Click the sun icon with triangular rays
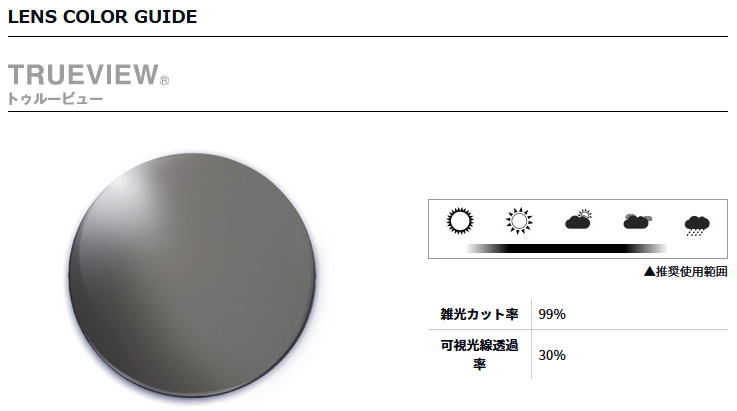Screen dimensions: 737x411 pyautogui.click(x=518, y=221)
